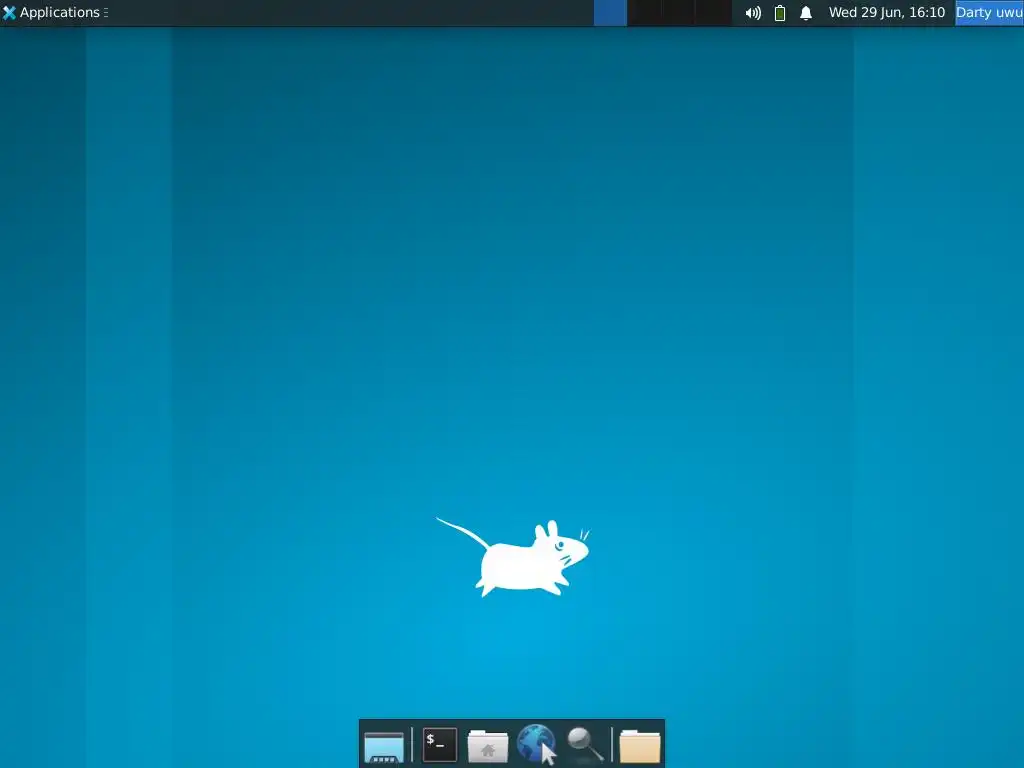The image size is (1024, 768).
Task: Click Show Desktop icon in dock
Action: [x=384, y=746]
